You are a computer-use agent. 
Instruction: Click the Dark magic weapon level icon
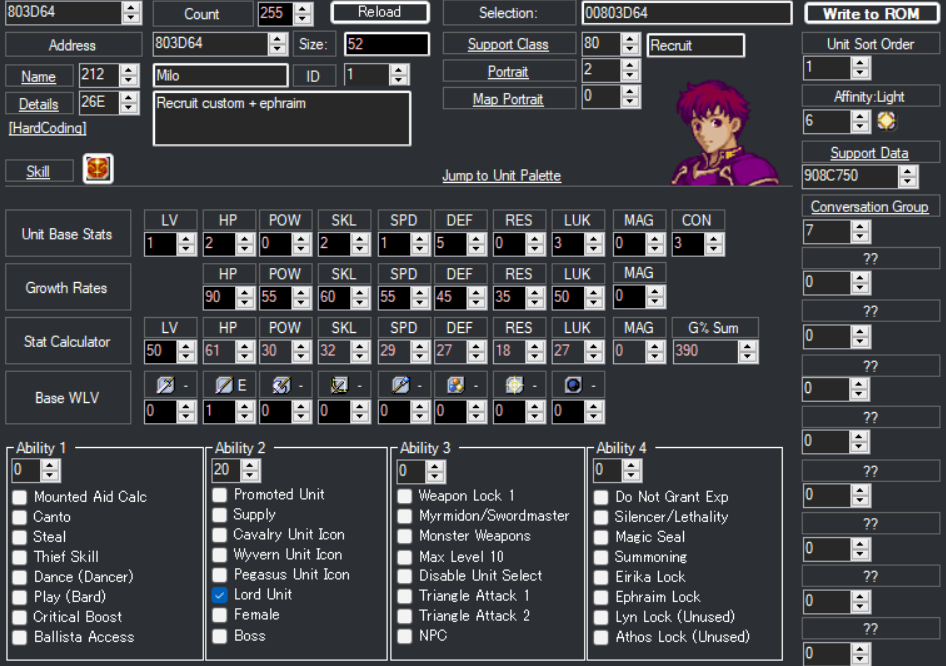(x=572, y=384)
